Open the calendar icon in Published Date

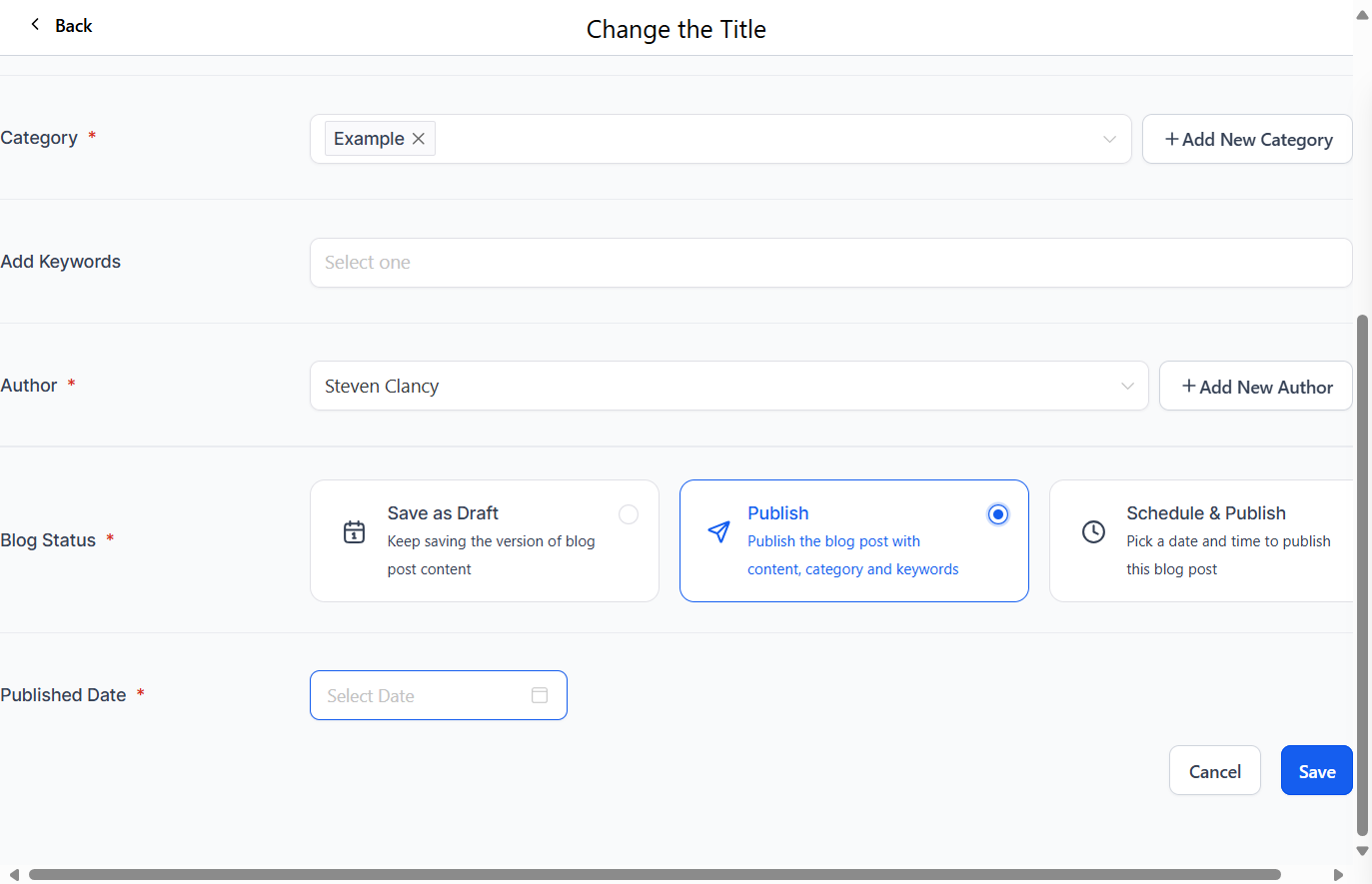540,695
